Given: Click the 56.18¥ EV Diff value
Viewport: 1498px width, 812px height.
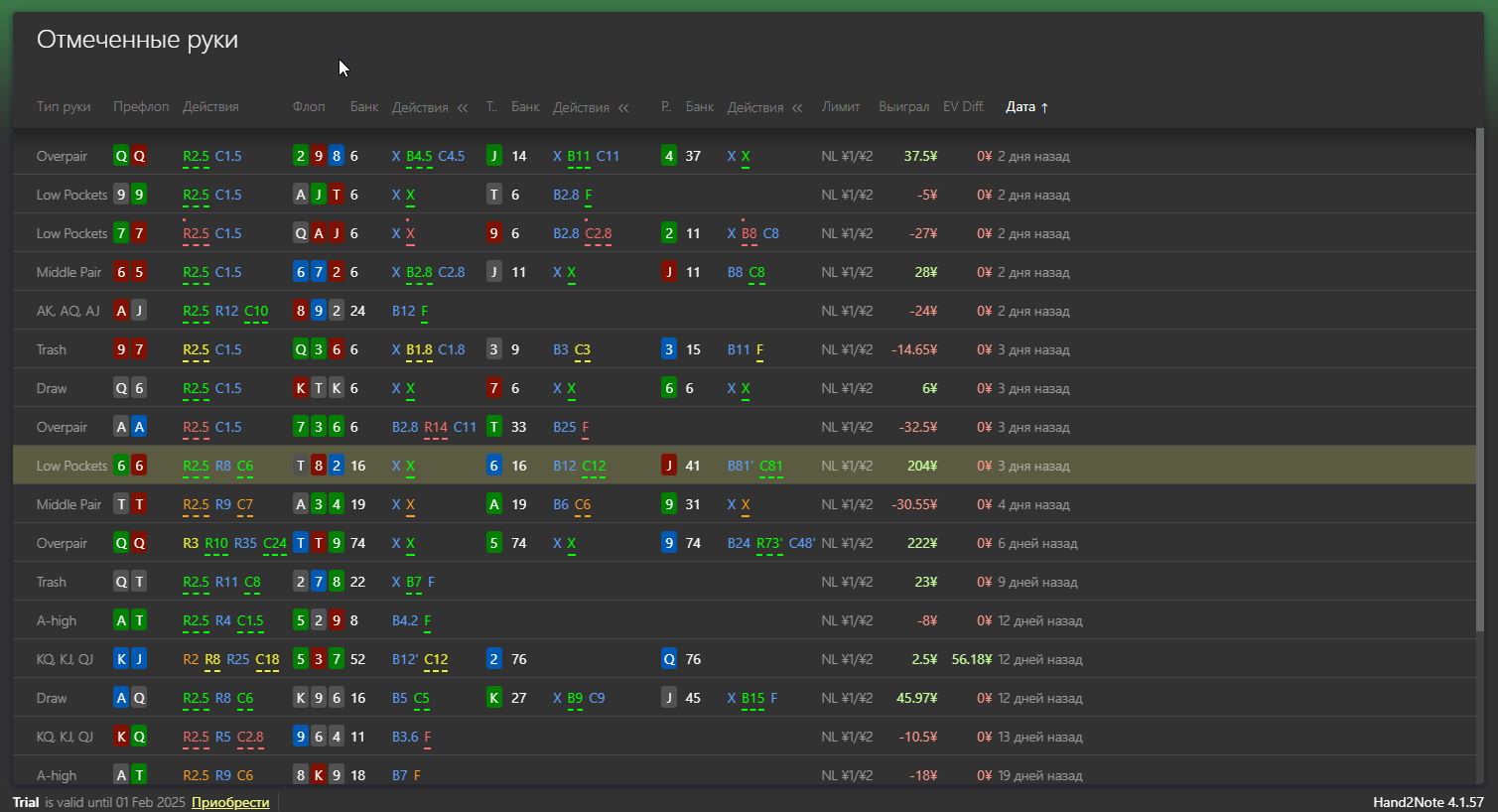Looking at the screenshot, I should click(972, 659).
